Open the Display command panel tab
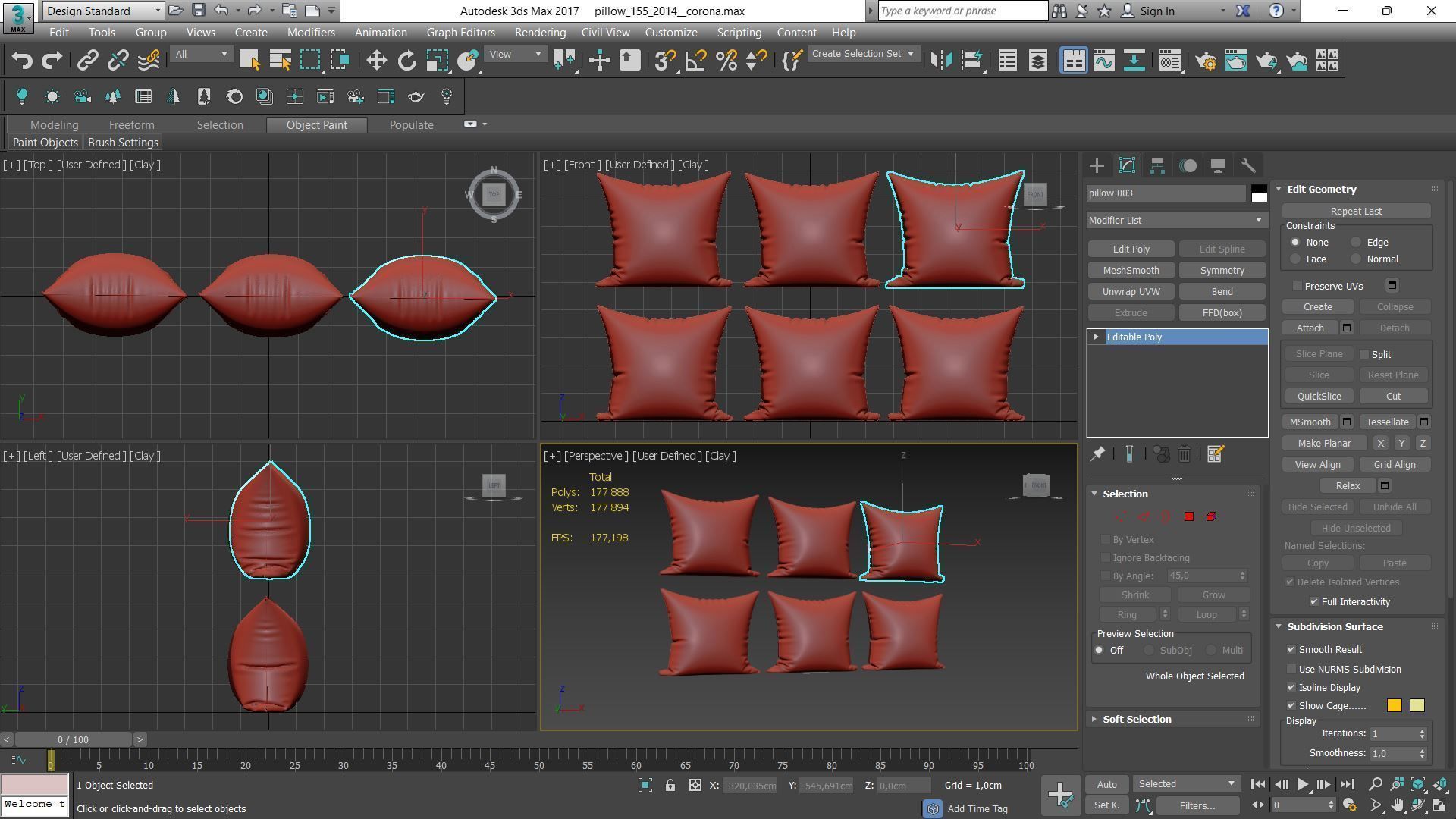Viewport: 1456px width, 819px height. point(1218,165)
